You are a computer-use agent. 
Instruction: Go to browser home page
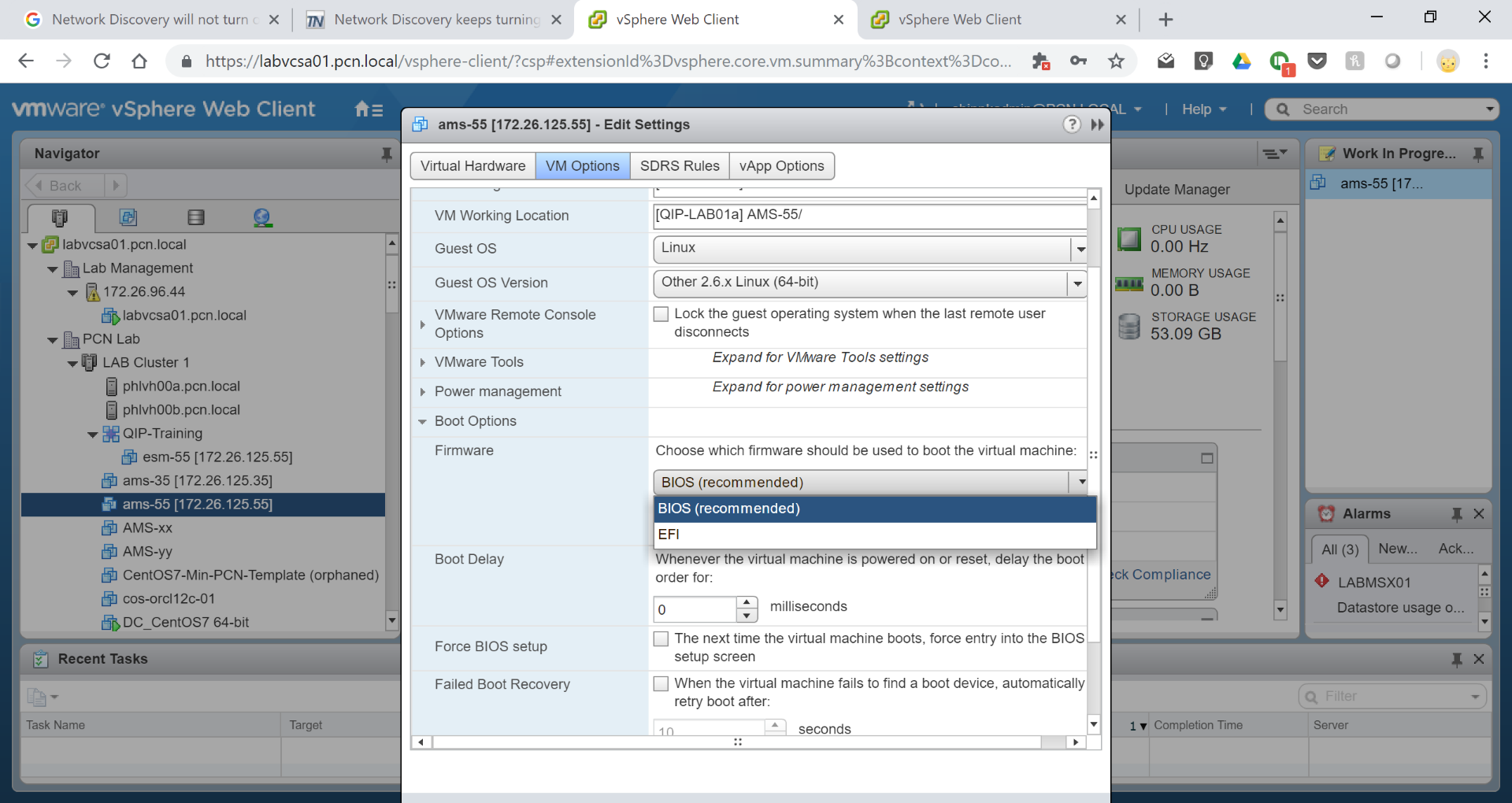(x=139, y=61)
